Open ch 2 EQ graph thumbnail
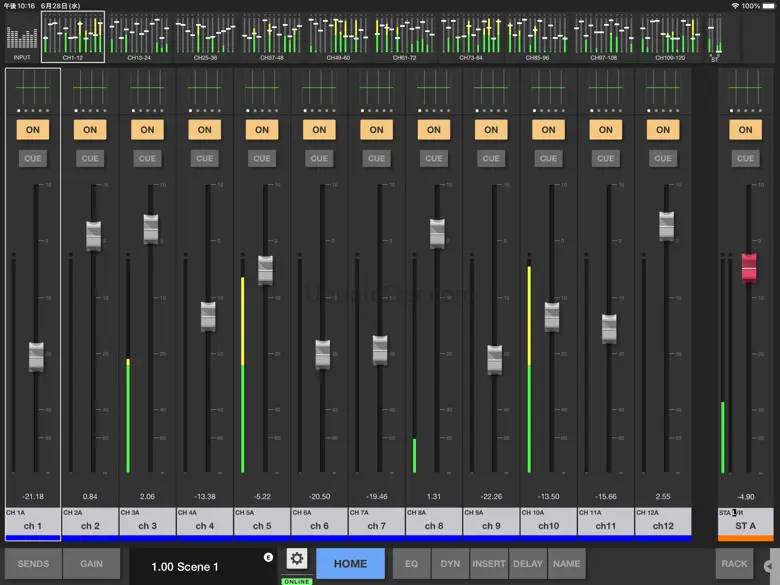780x585 pixels. coord(90,88)
